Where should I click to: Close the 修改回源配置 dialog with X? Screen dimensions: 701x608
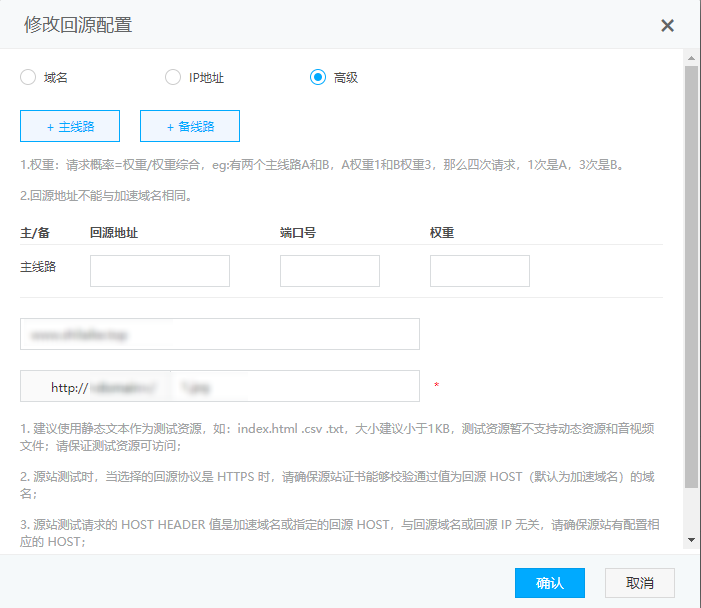click(x=667, y=25)
